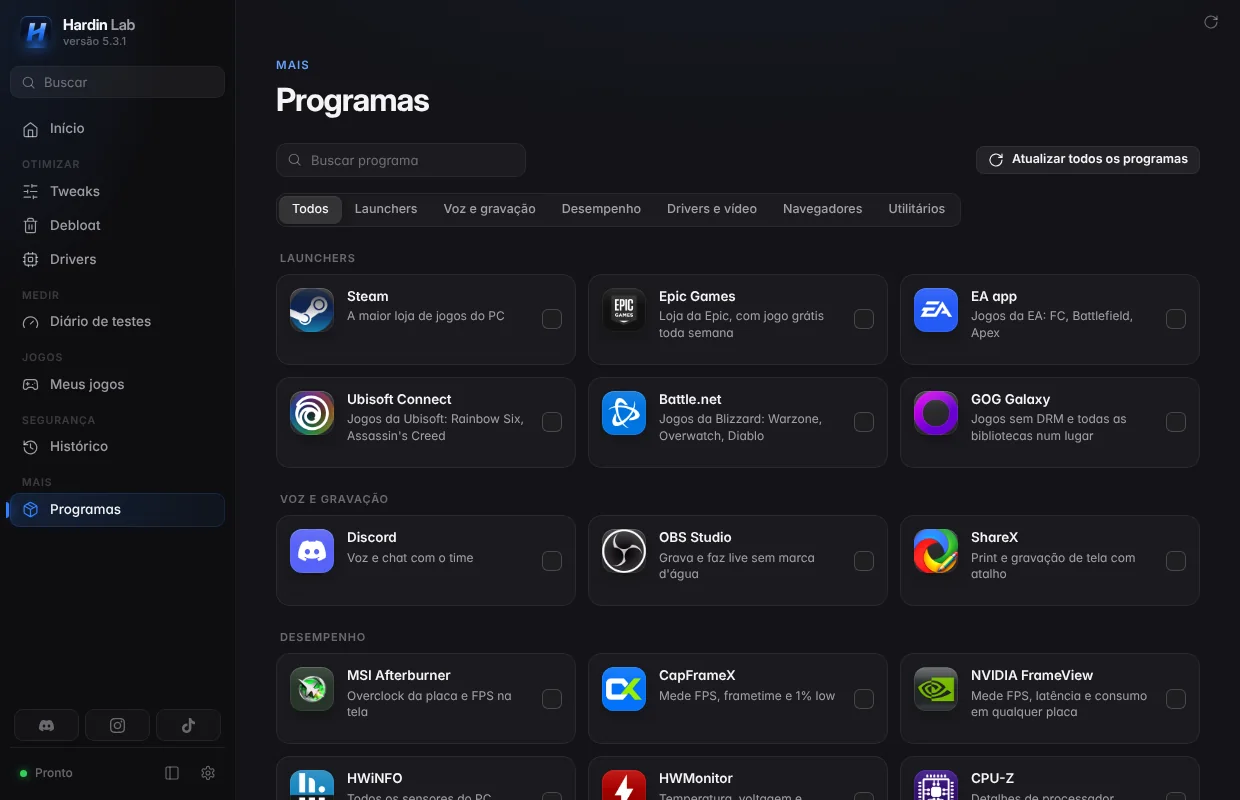Click the Hardin Lab logo icon
This screenshot has height=800, width=1240.
pyautogui.click(x=36, y=32)
